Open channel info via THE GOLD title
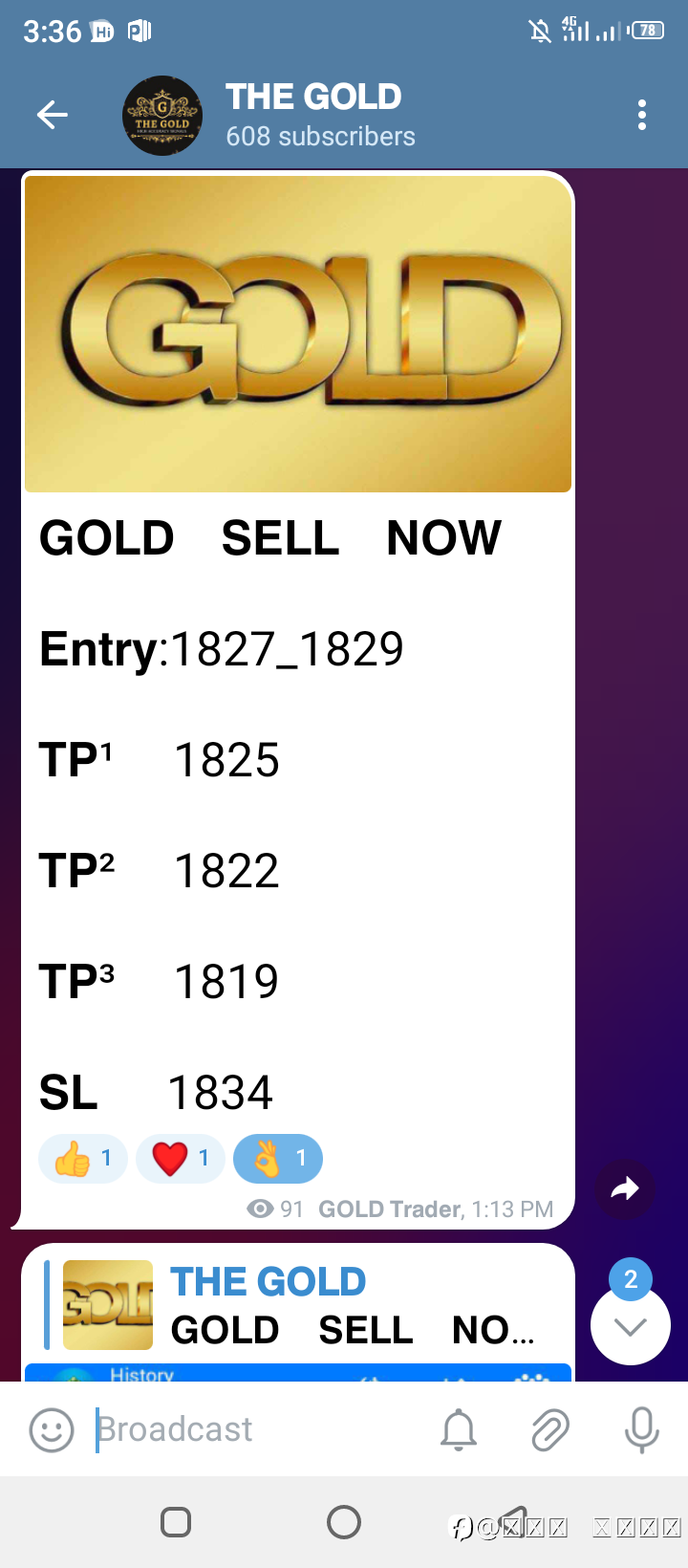The image size is (688, 1568). pos(313,97)
